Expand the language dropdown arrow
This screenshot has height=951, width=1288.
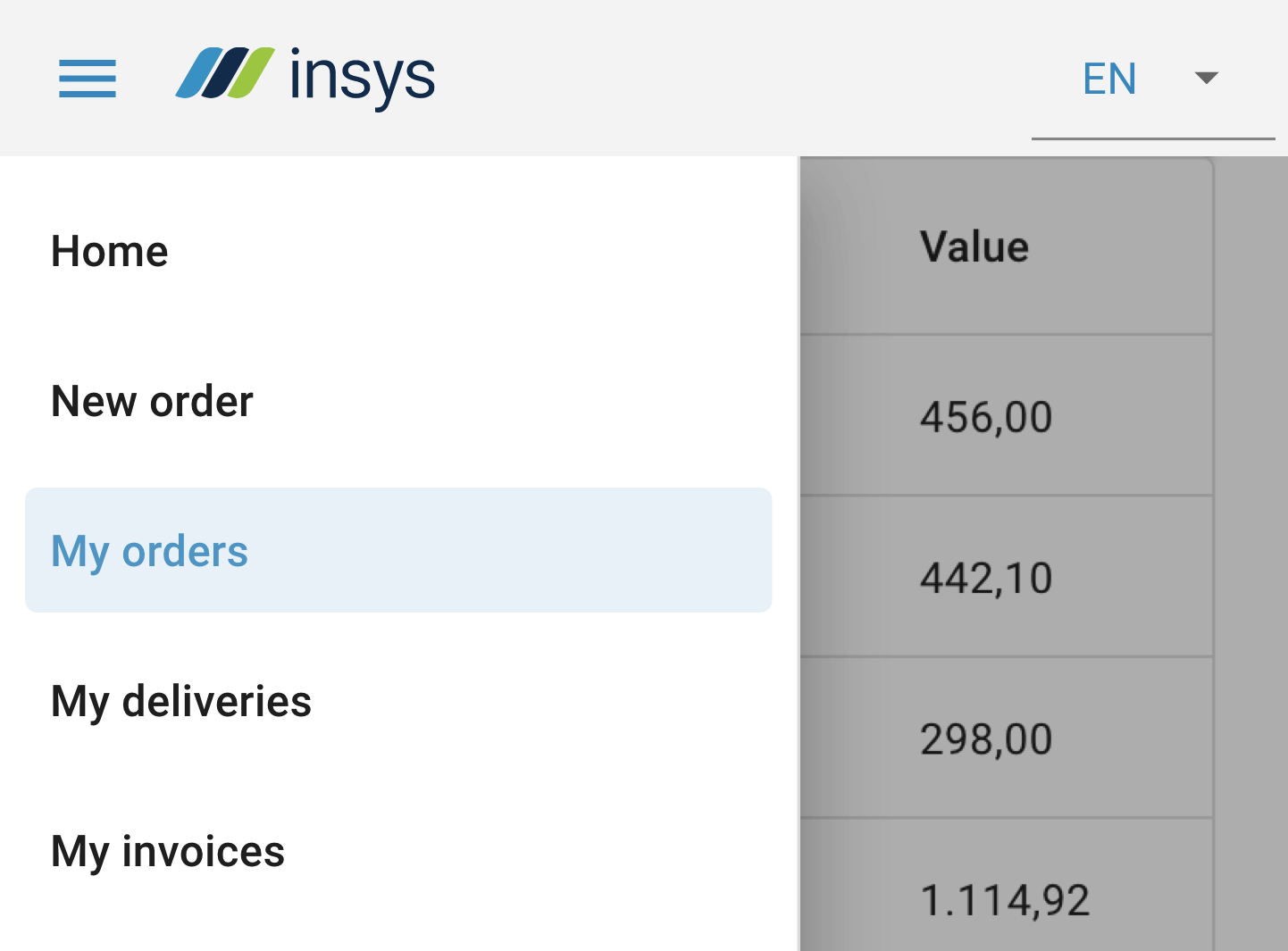1206,78
